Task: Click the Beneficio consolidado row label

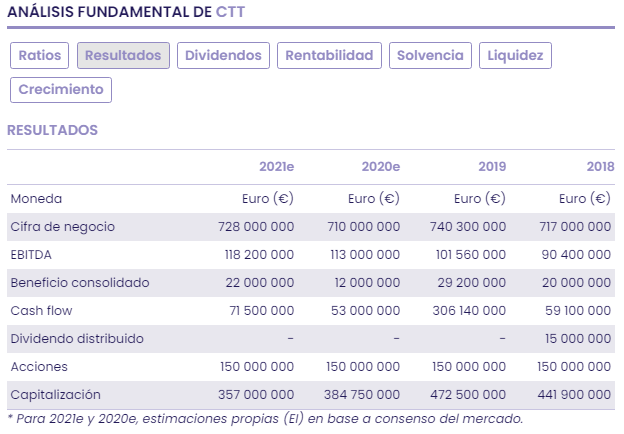Action: [79, 283]
